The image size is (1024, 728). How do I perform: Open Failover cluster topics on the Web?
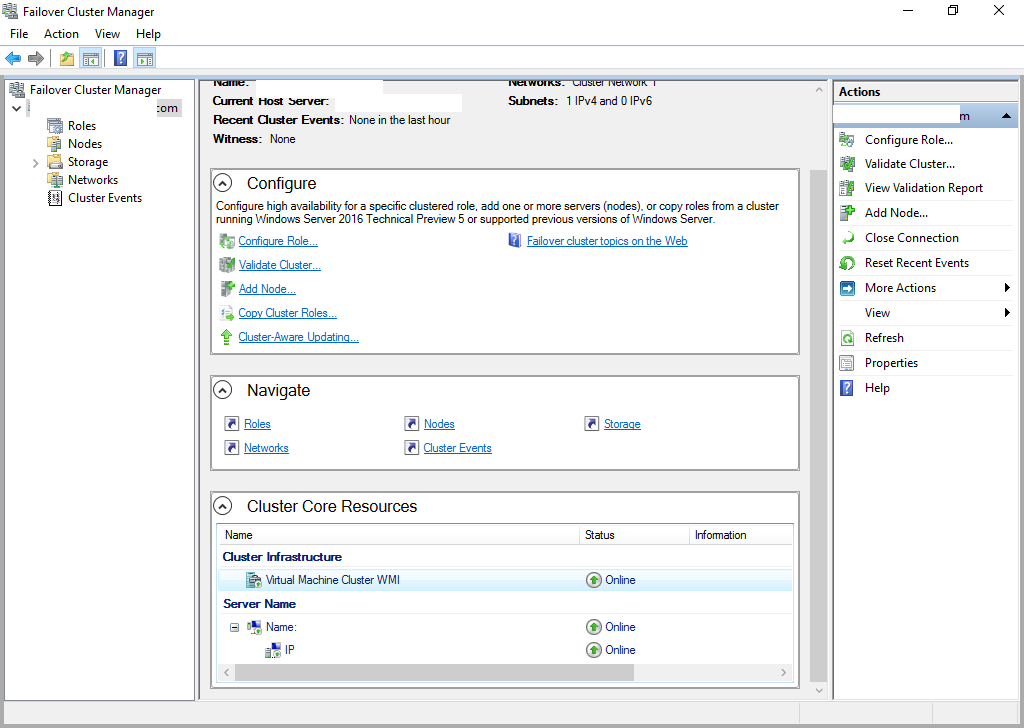coord(607,241)
